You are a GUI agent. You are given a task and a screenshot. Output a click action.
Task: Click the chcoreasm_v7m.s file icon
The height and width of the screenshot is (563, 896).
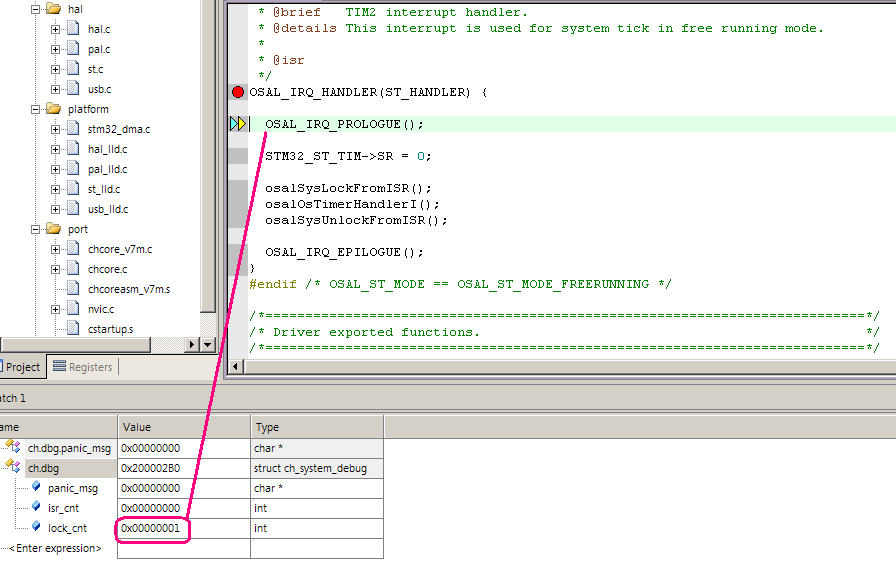[x=73, y=289]
